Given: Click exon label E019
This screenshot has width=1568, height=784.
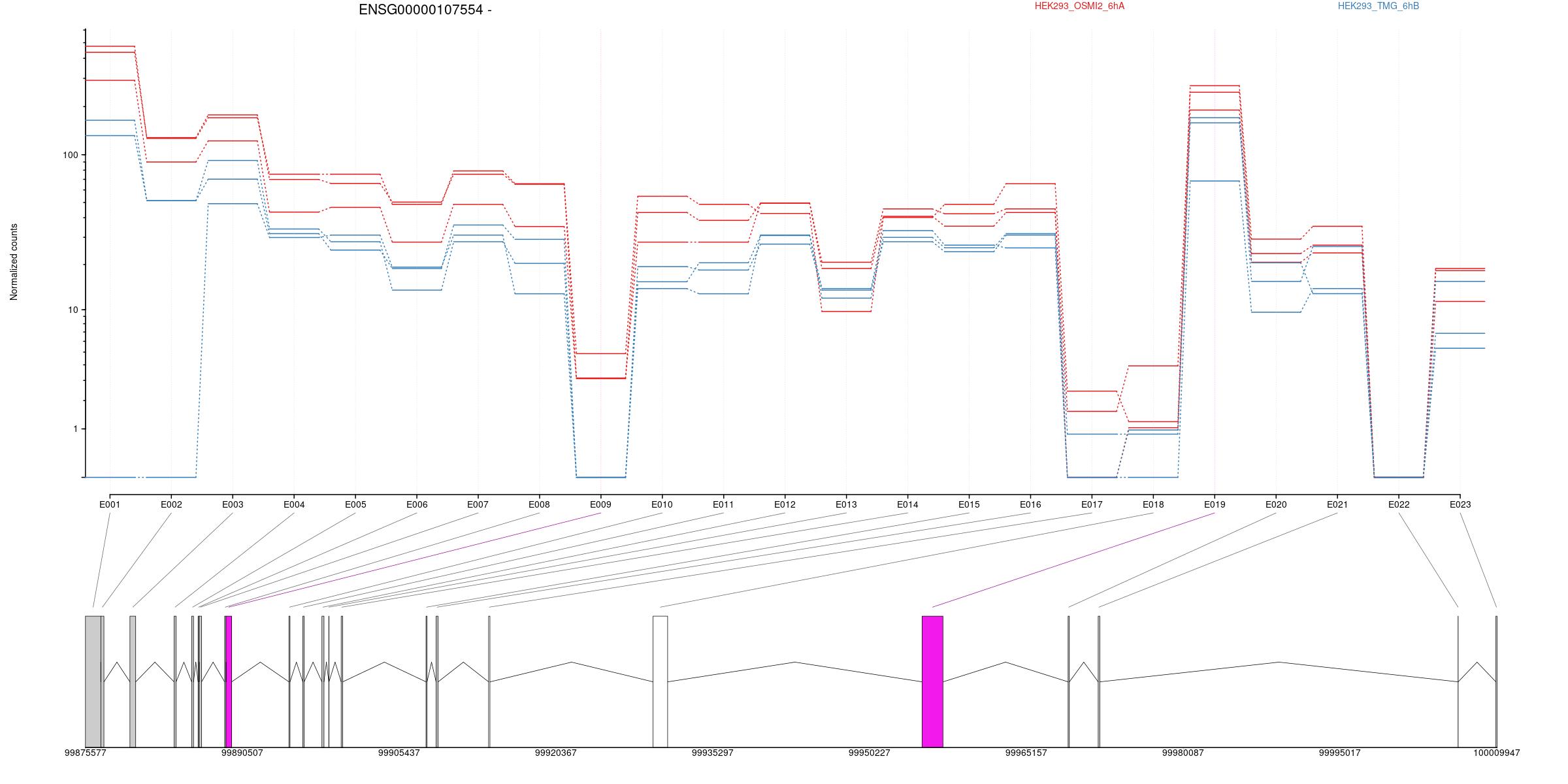Looking at the screenshot, I should (x=1215, y=504).
